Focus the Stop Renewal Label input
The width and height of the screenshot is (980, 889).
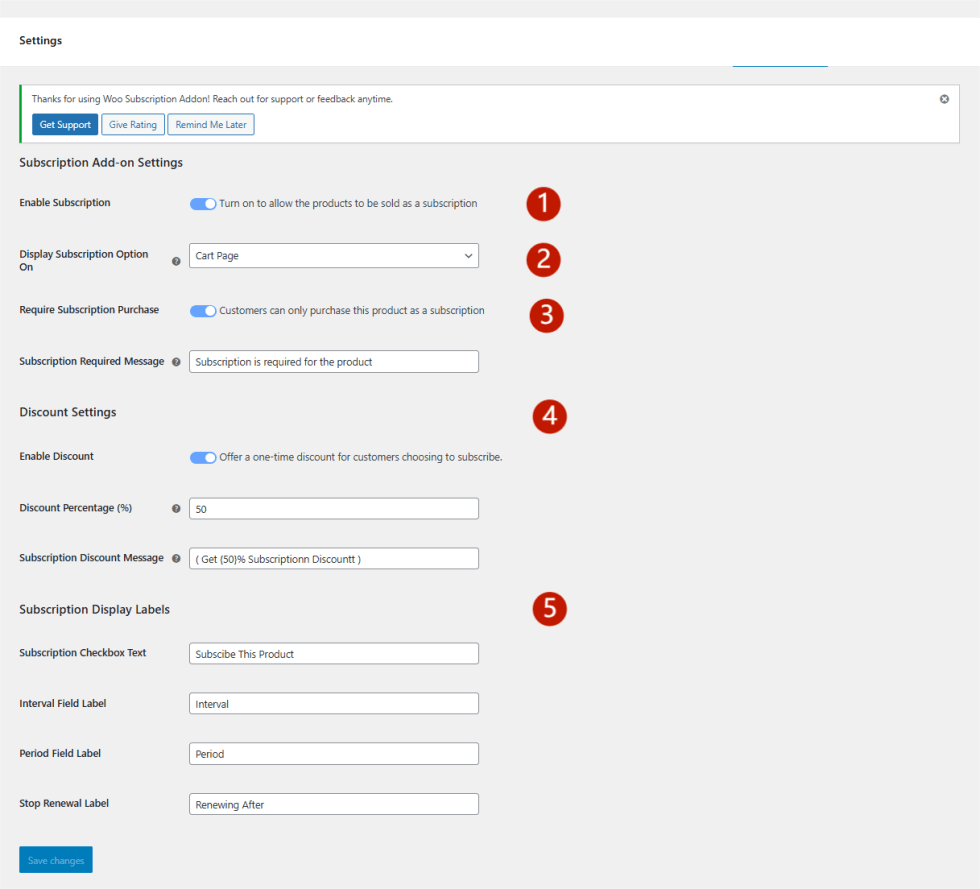click(x=334, y=805)
